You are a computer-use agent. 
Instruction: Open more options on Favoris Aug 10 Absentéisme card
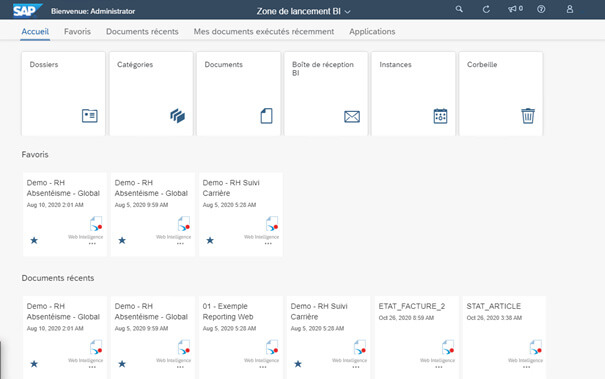[92, 244]
